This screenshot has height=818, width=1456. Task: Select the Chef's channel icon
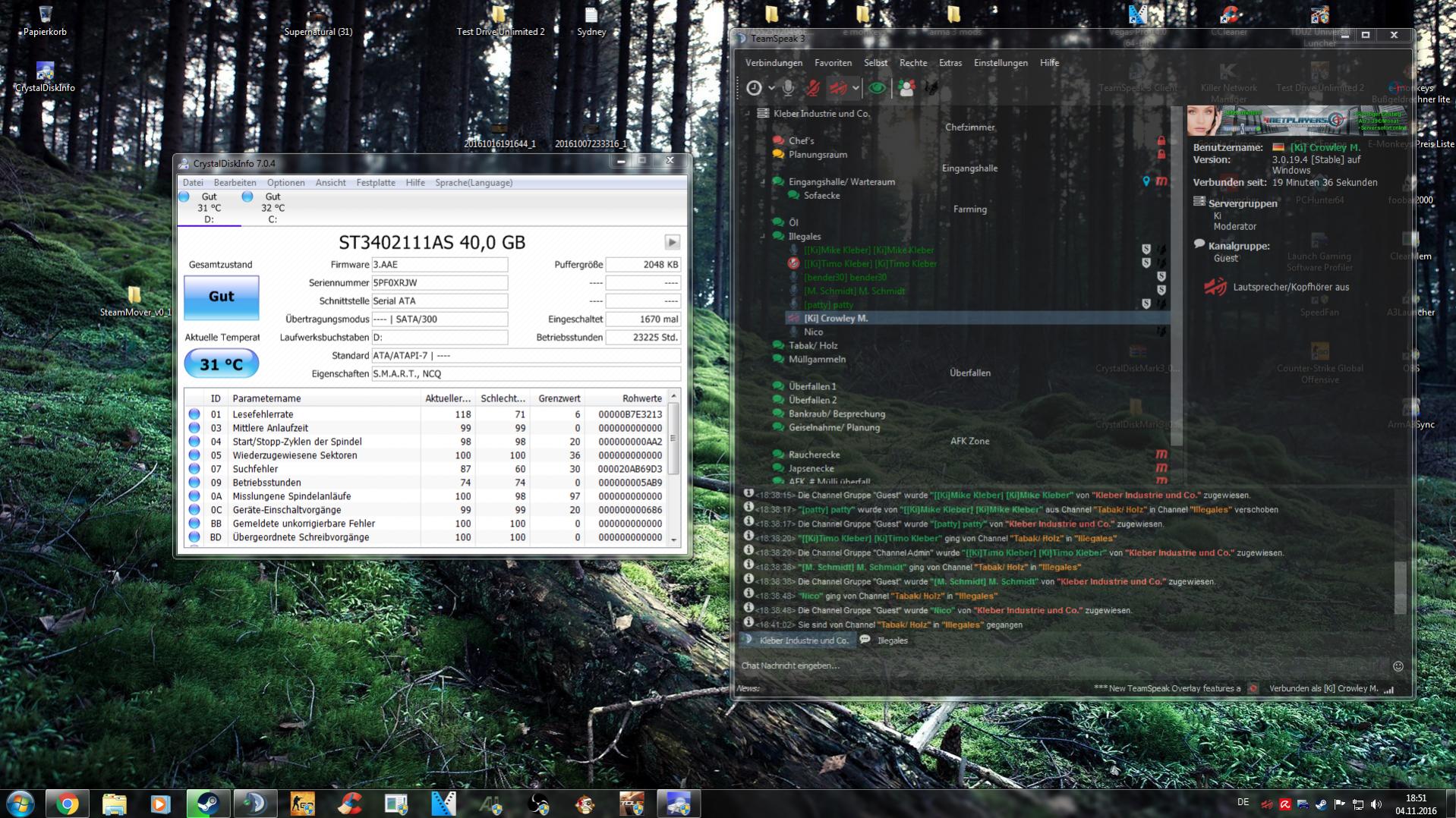778,141
